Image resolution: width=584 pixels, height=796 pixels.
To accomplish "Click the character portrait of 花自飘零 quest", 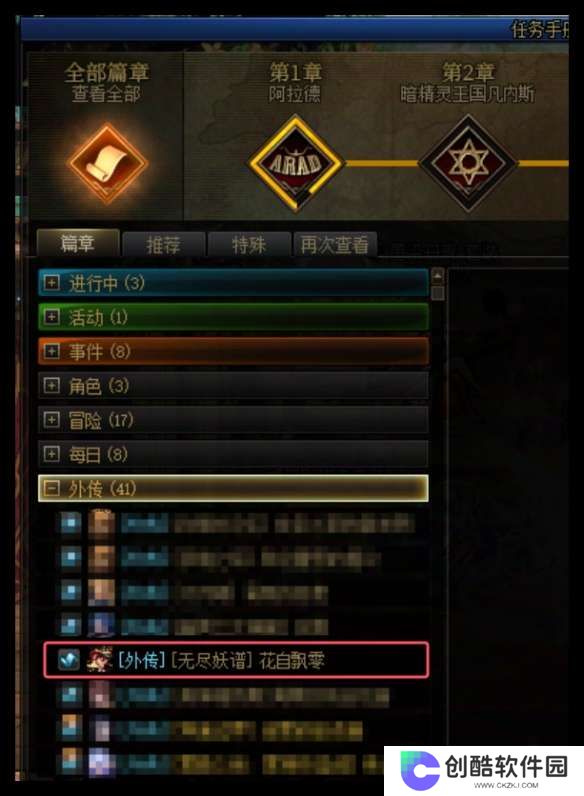I will tap(100, 660).
